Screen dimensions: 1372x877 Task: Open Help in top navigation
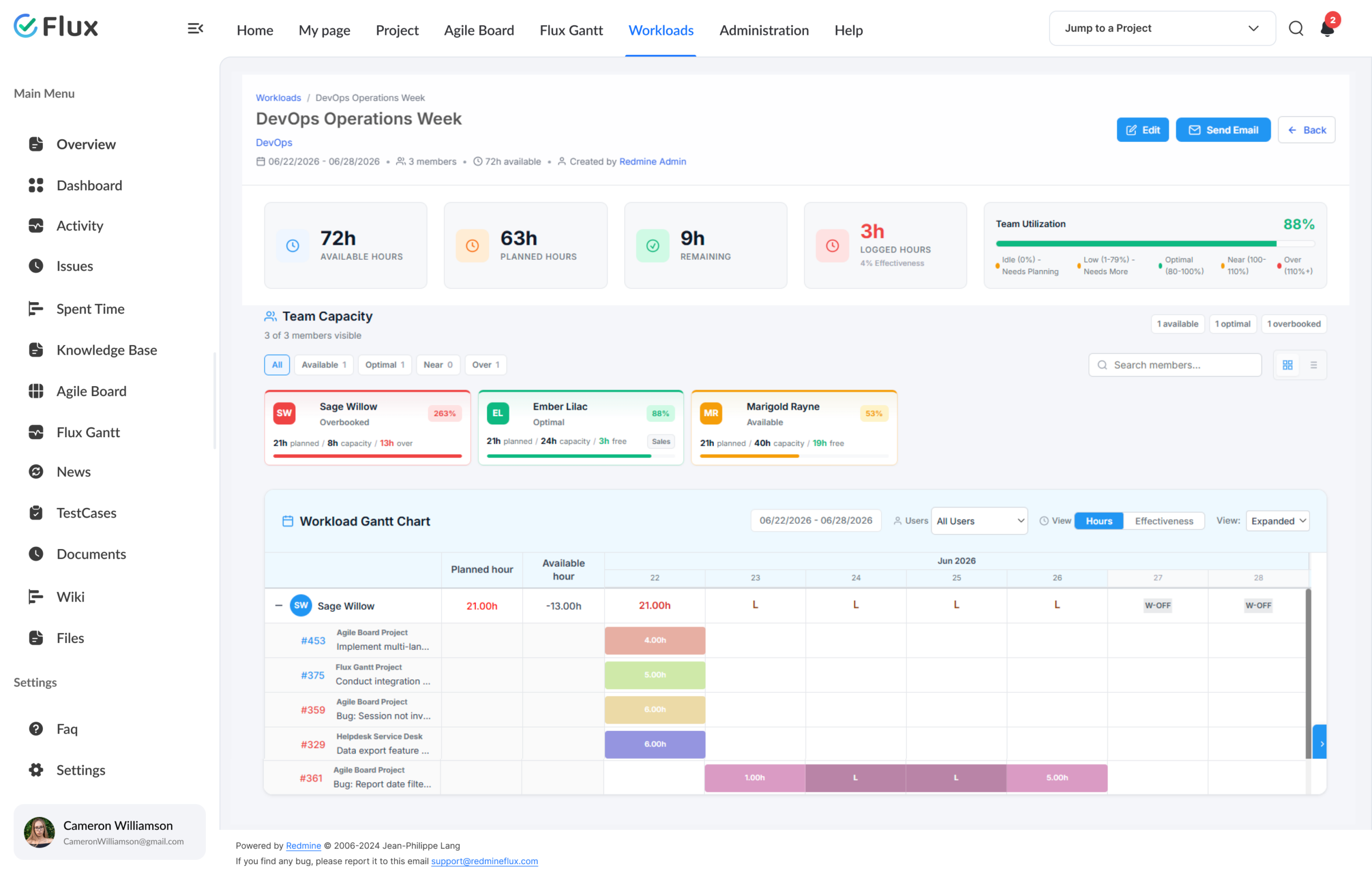[x=848, y=30]
